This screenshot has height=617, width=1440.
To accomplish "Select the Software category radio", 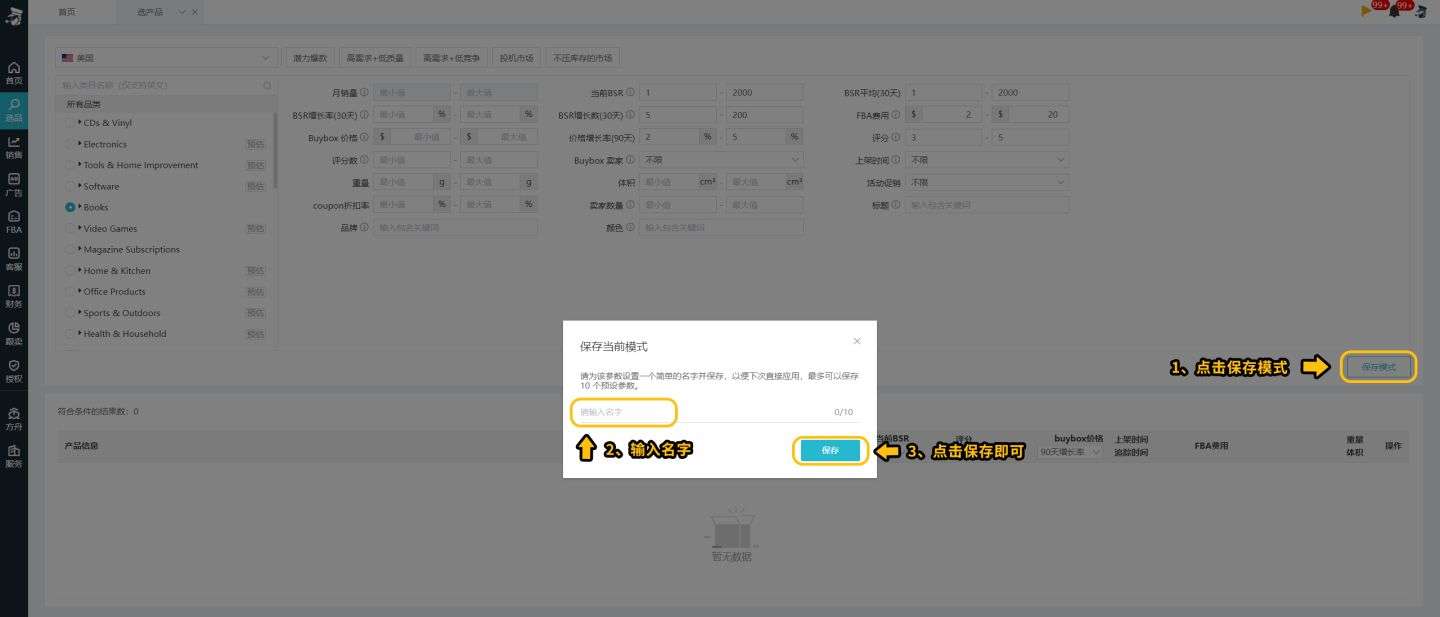I will point(70,186).
